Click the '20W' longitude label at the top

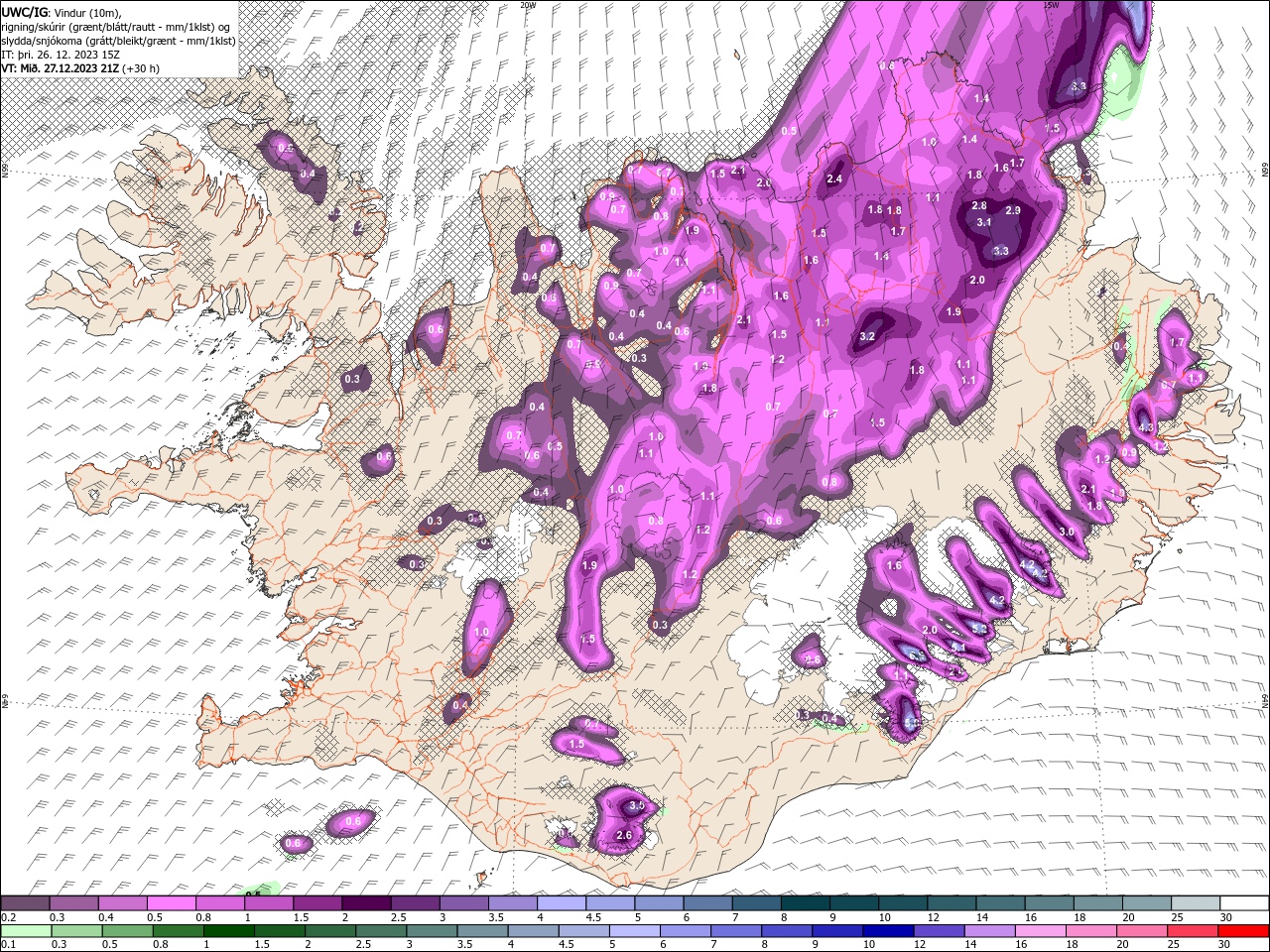coord(528,5)
